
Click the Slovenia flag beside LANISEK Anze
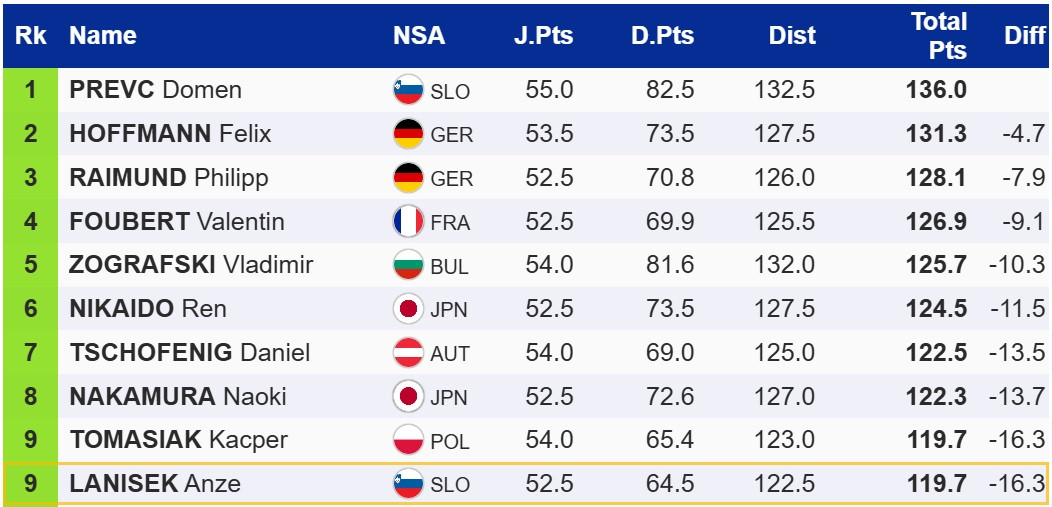[408, 485]
